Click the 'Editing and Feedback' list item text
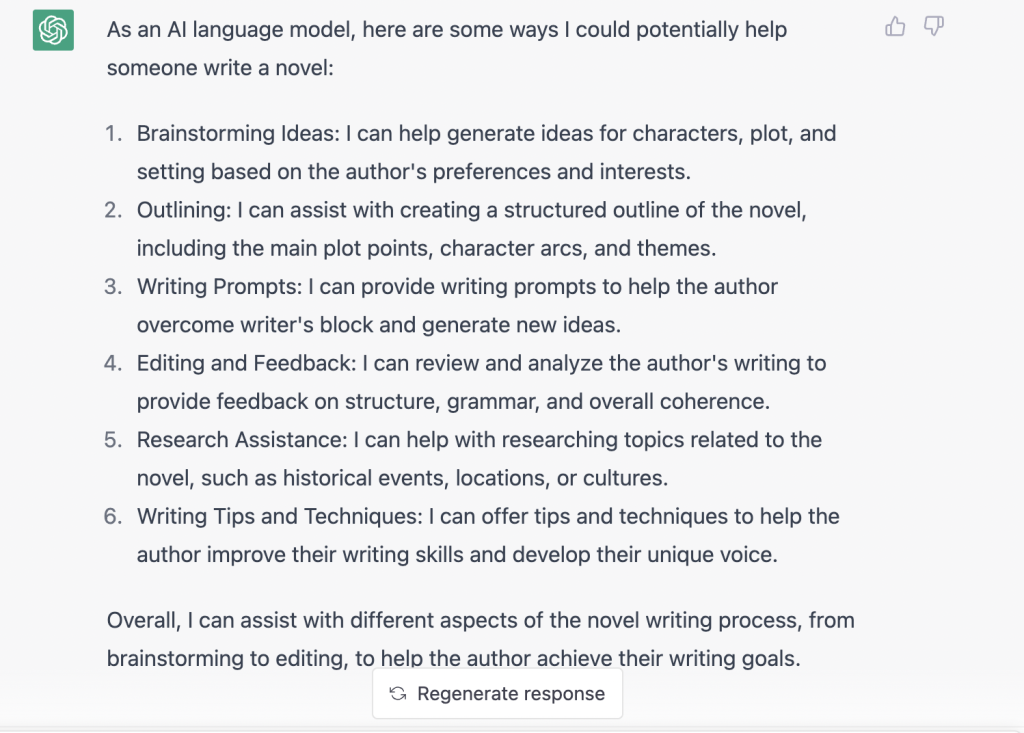The image size is (1024, 733). point(481,382)
